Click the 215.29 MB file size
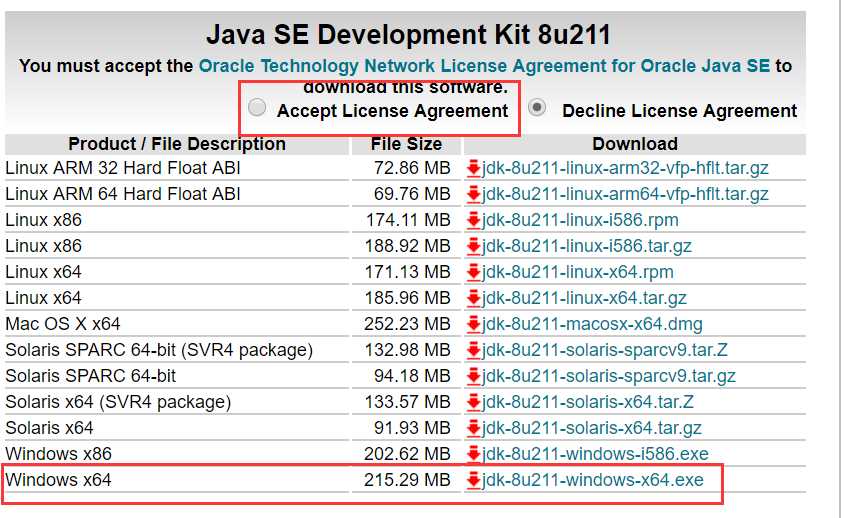 coord(407,480)
